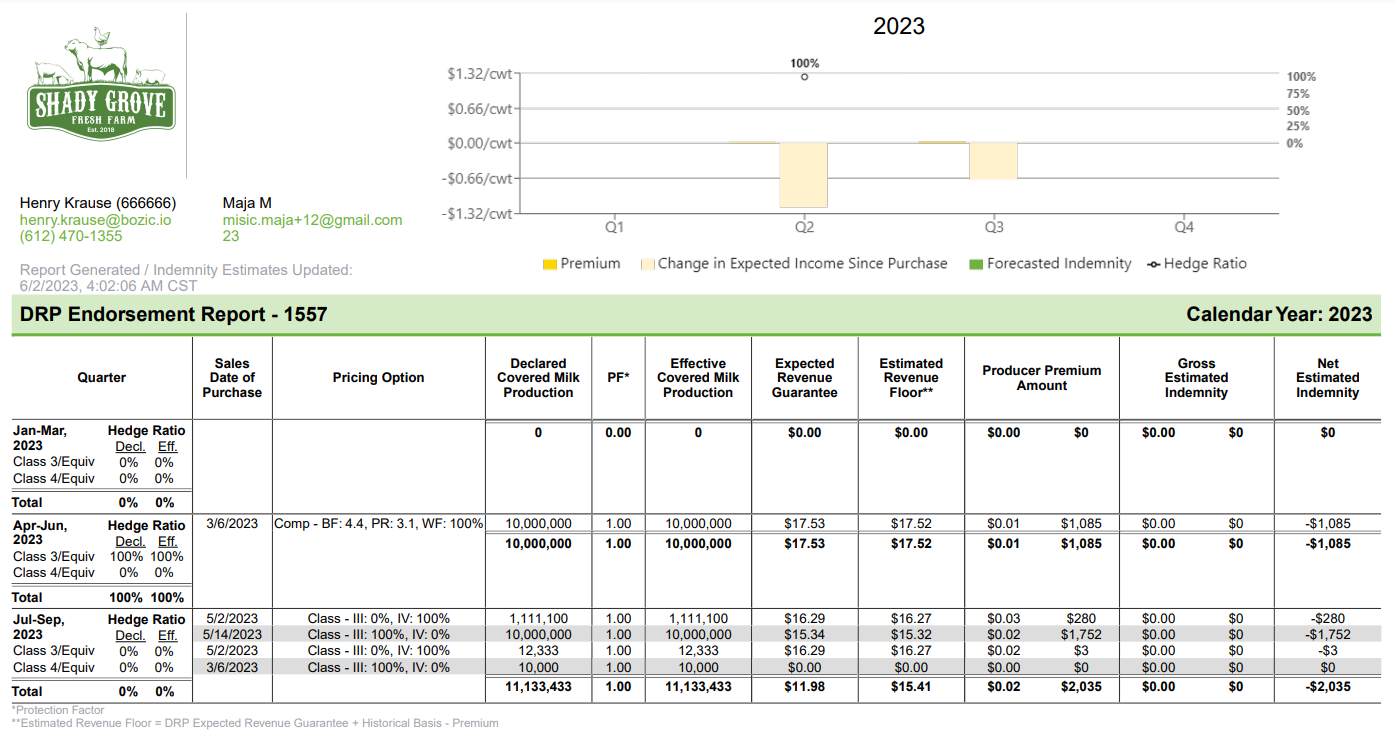This screenshot has height=736, width=1395.
Task: Click Producer Premium Amount column header
Action: (1042, 378)
